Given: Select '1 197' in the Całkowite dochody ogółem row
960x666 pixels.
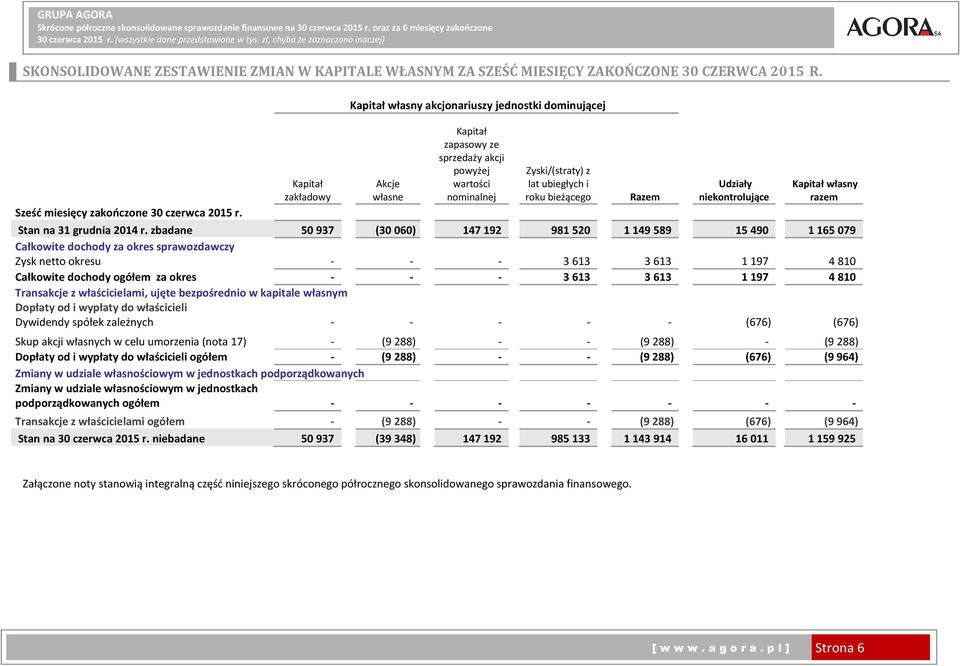Looking at the screenshot, I should [755, 277].
